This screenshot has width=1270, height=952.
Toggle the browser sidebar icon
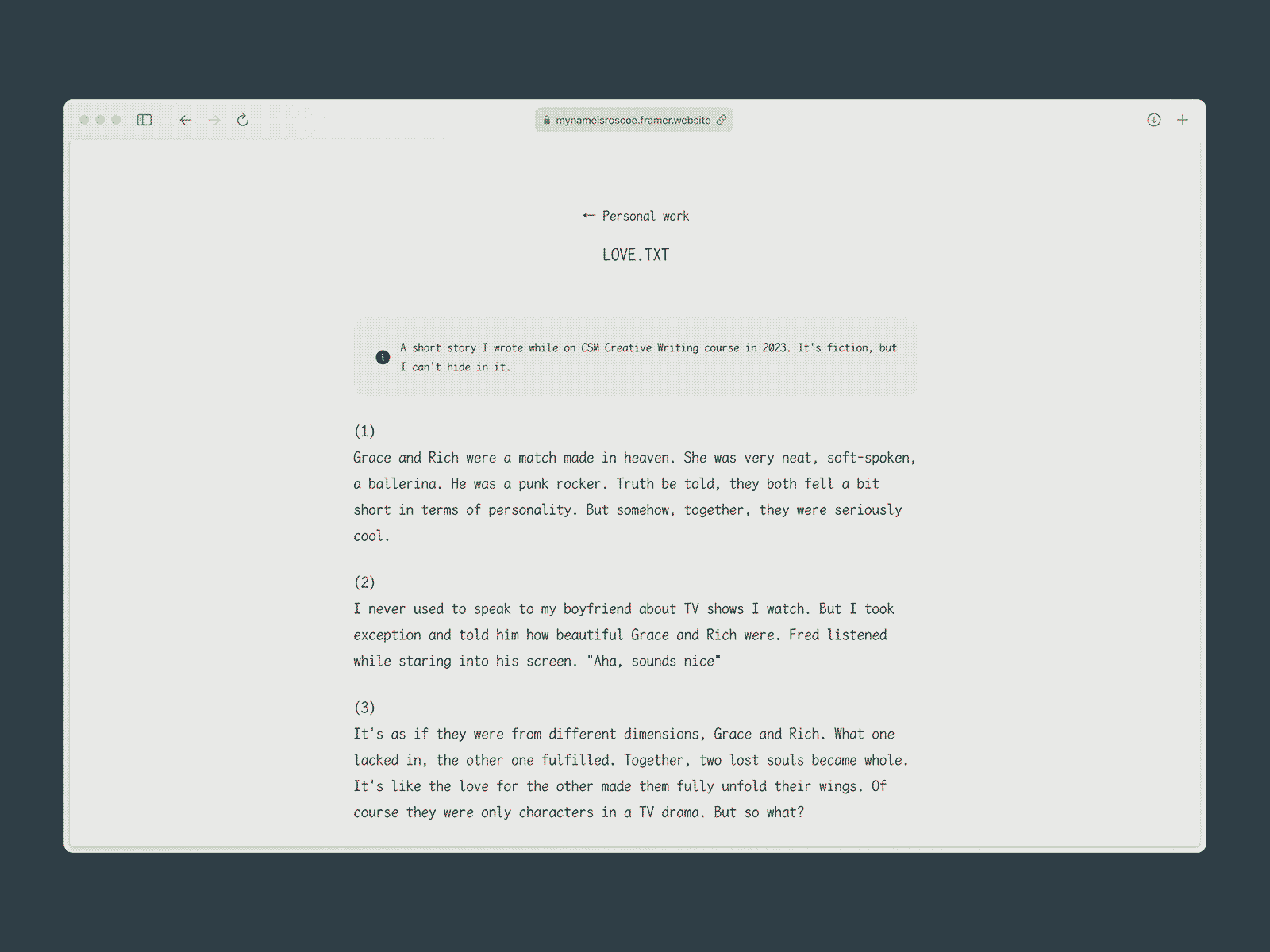(x=144, y=120)
